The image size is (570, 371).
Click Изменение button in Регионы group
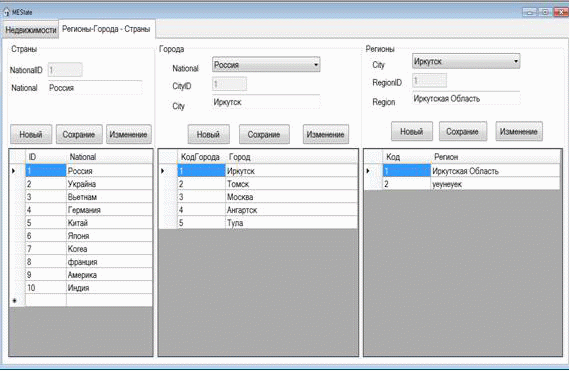pyautogui.click(x=519, y=131)
